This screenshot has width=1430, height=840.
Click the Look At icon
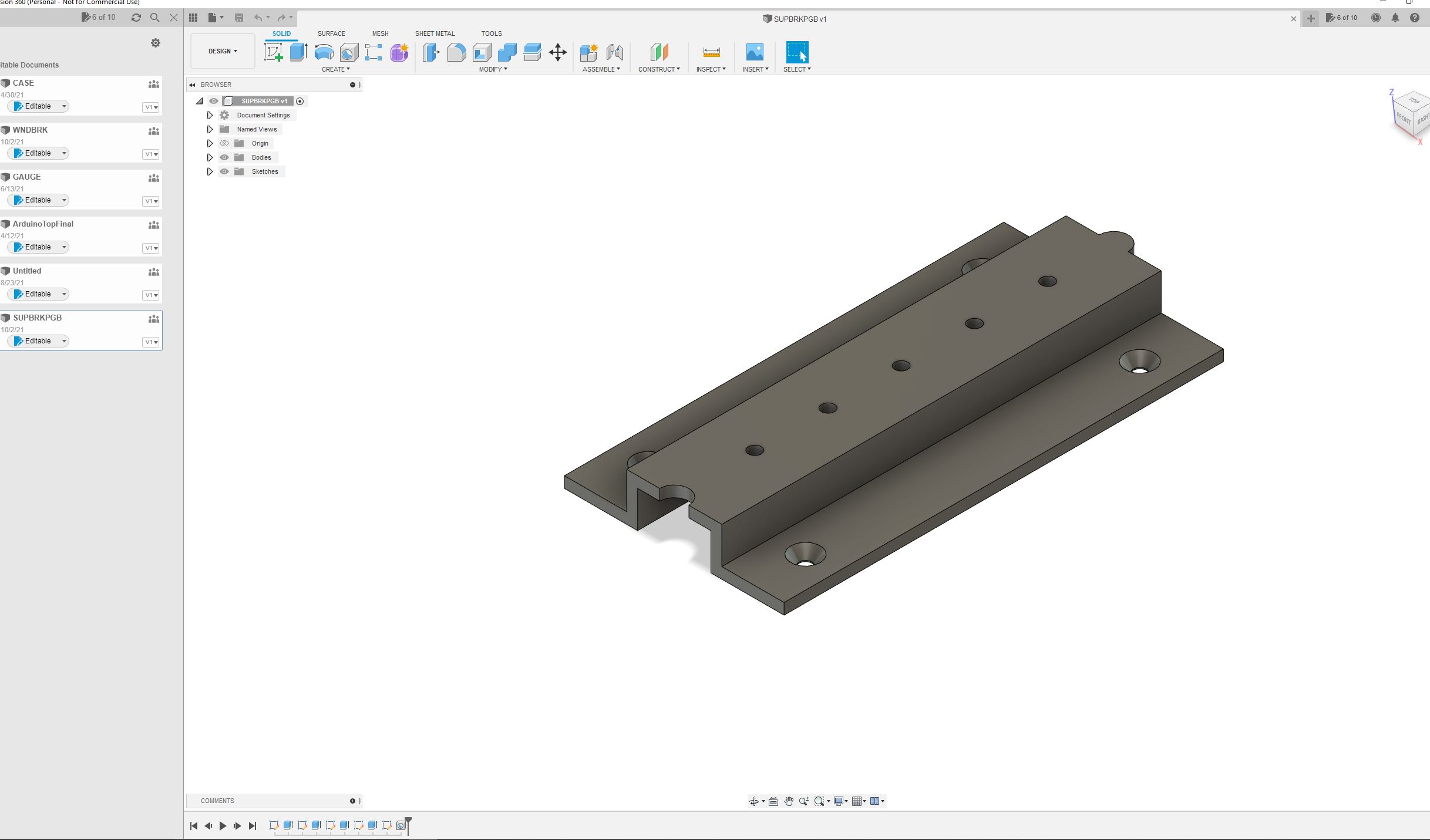click(x=773, y=801)
